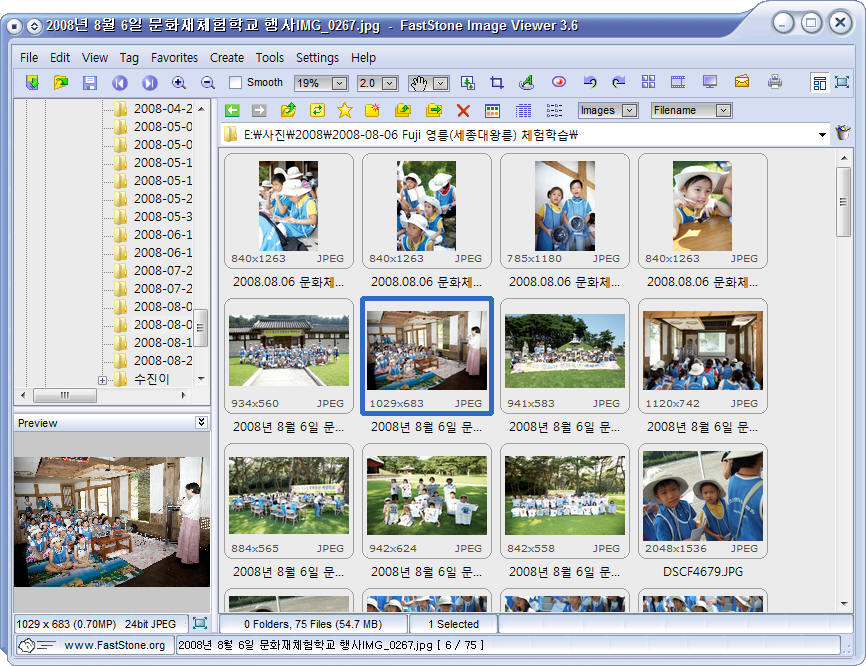Create a new folder icon
This screenshot has height=666, width=866.
point(373,110)
